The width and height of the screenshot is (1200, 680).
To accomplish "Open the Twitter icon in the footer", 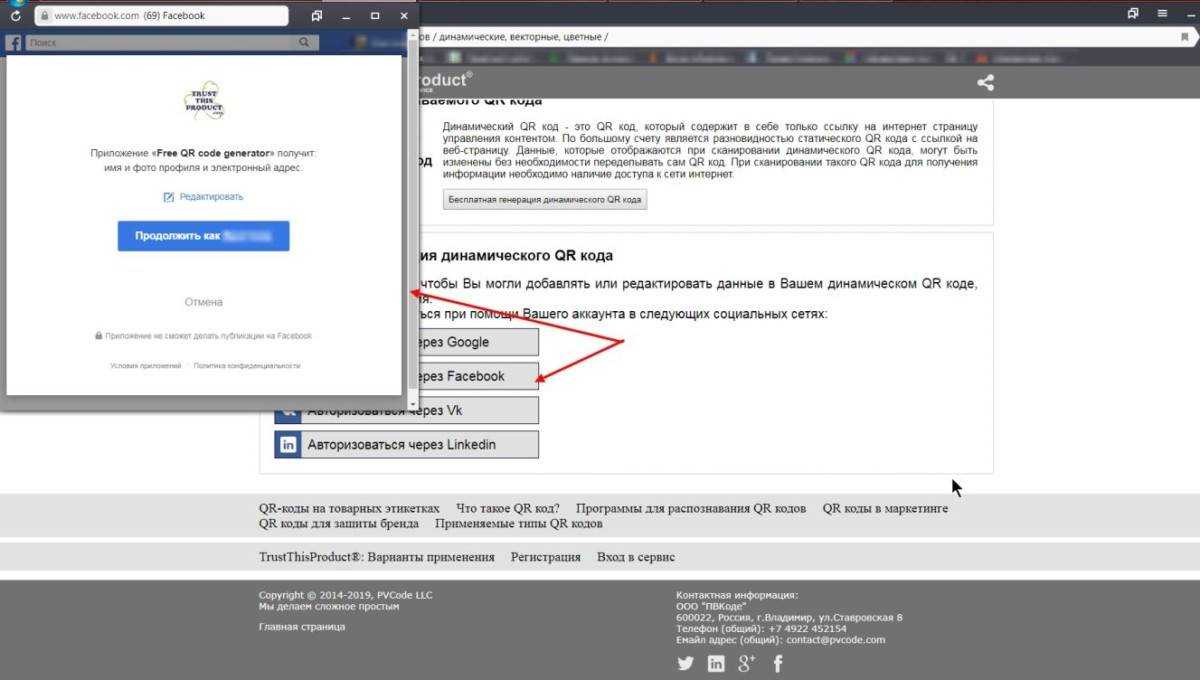I will click(x=685, y=663).
